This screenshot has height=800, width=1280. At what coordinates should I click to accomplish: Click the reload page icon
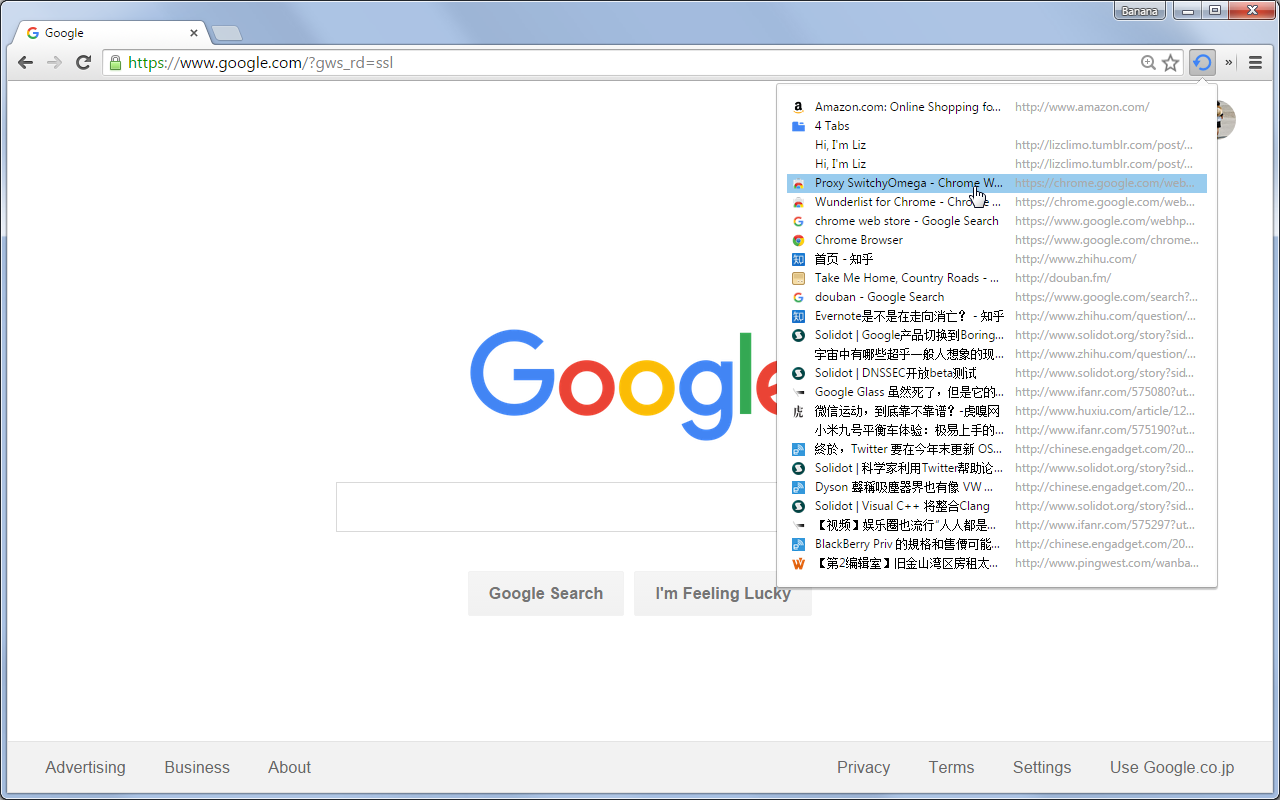click(x=83, y=62)
